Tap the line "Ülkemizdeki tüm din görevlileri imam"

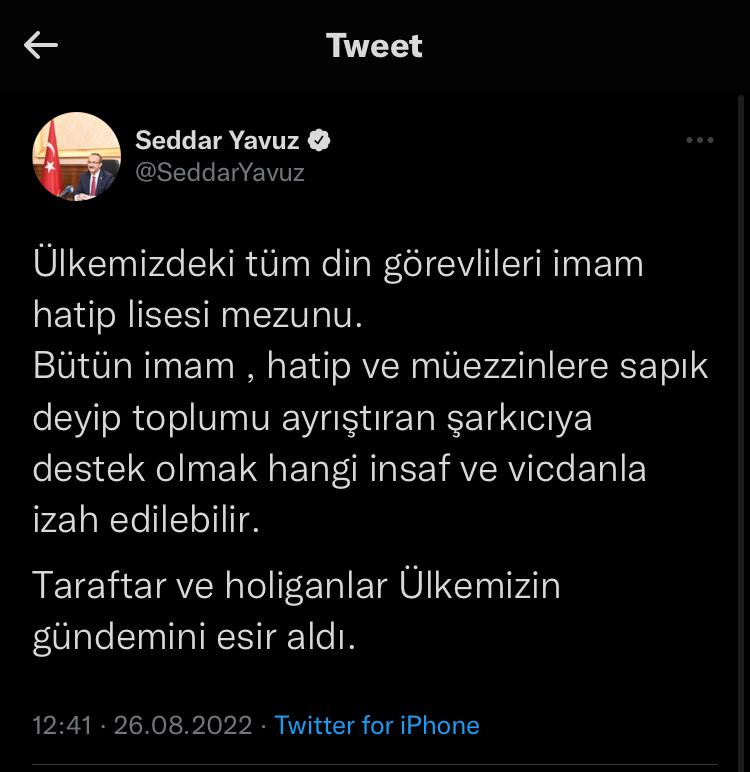pos(338,265)
